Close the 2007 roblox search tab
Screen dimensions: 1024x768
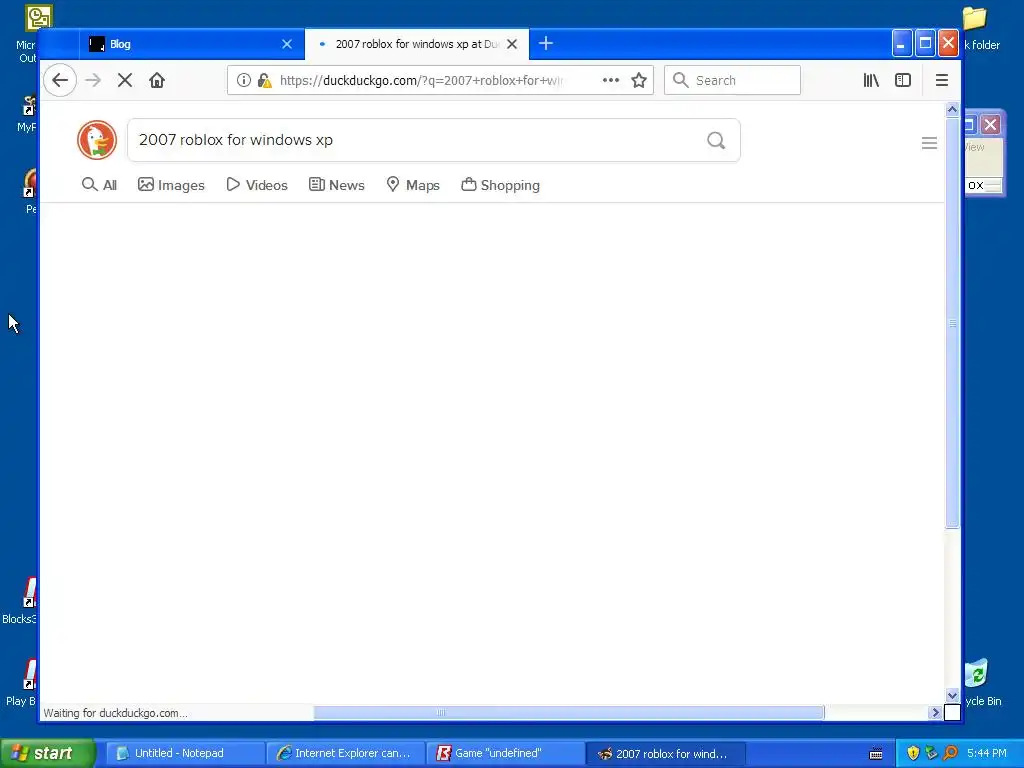coord(512,44)
